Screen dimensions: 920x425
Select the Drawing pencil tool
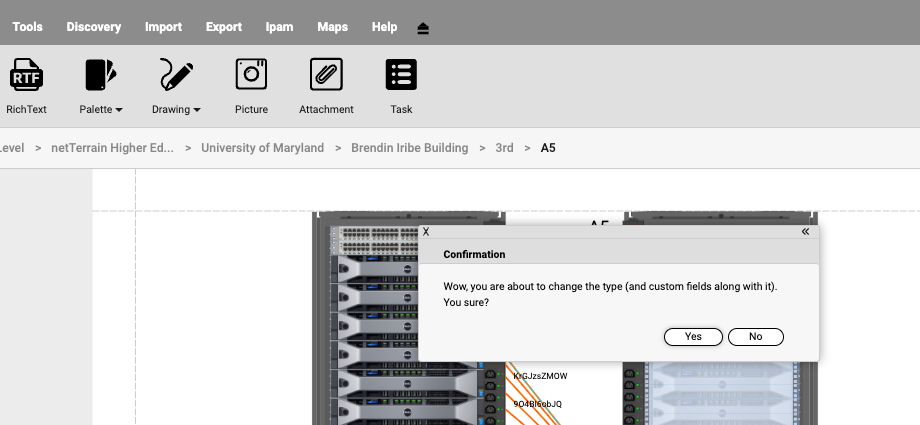[176, 75]
